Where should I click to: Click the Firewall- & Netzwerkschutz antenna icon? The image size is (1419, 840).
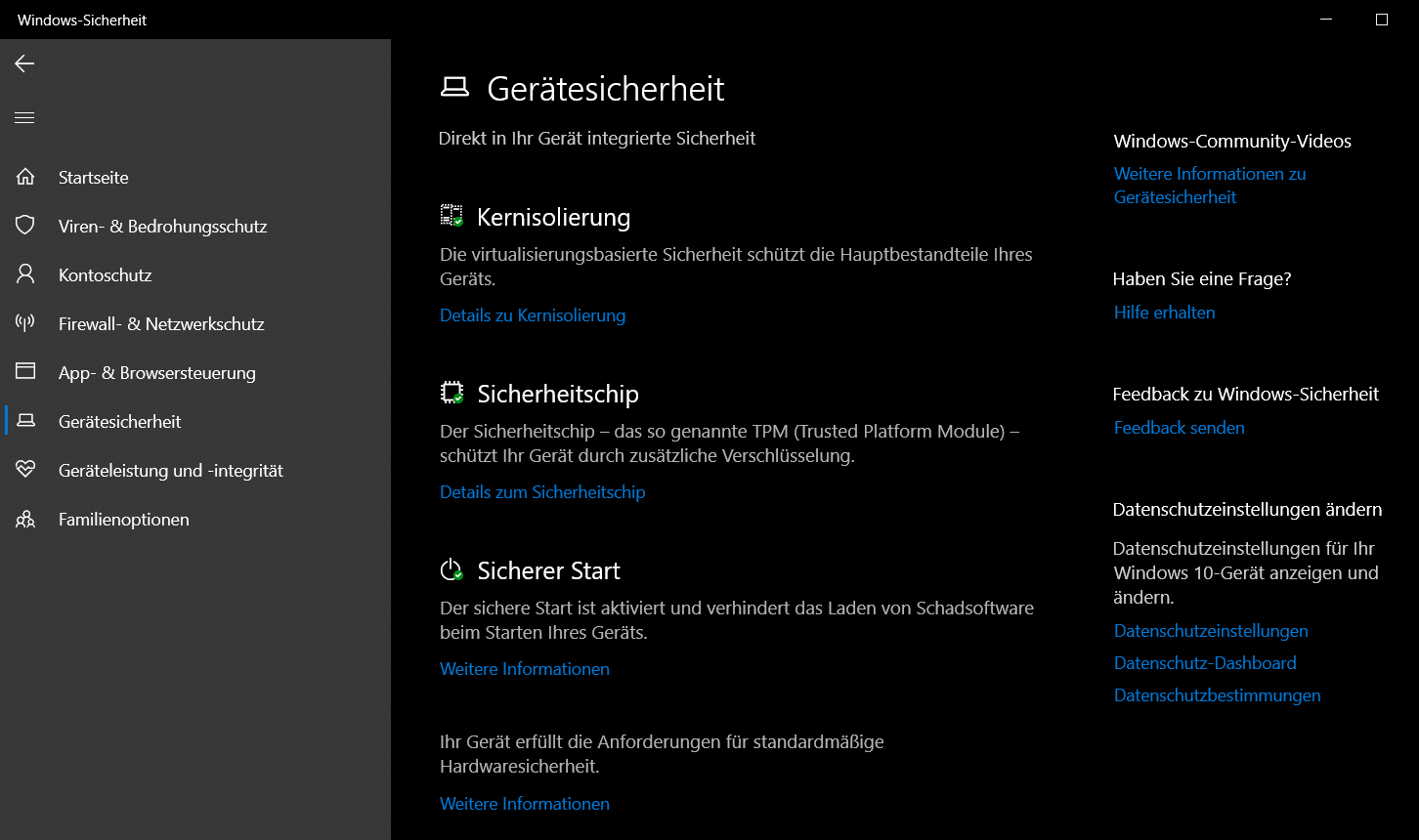pos(25,323)
